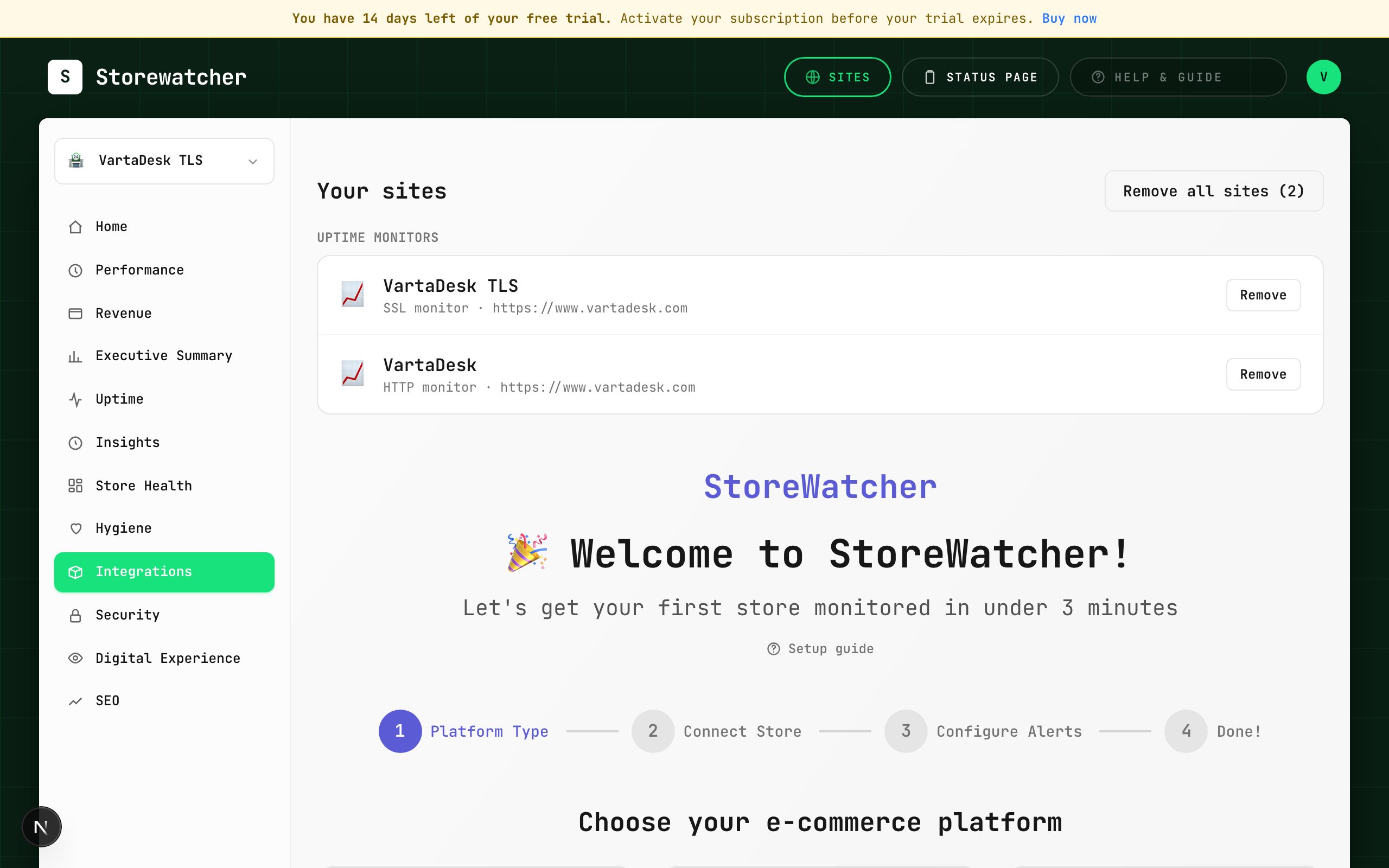Screen dimensions: 1389x868
Task: Open Store Health in the sidebar
Action: coord(164,486)
